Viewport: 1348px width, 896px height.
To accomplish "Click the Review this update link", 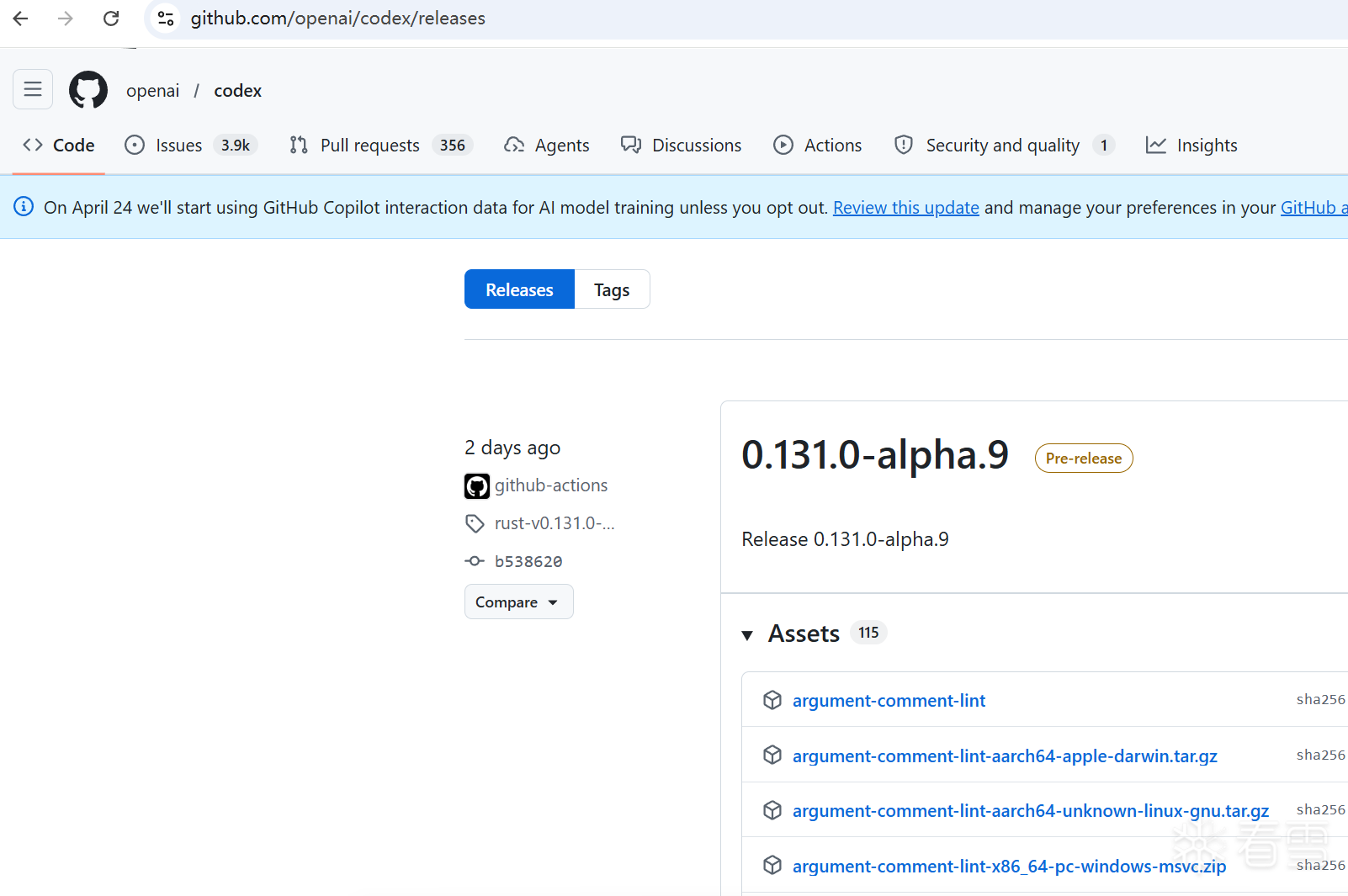I will [x=905, y=208].
